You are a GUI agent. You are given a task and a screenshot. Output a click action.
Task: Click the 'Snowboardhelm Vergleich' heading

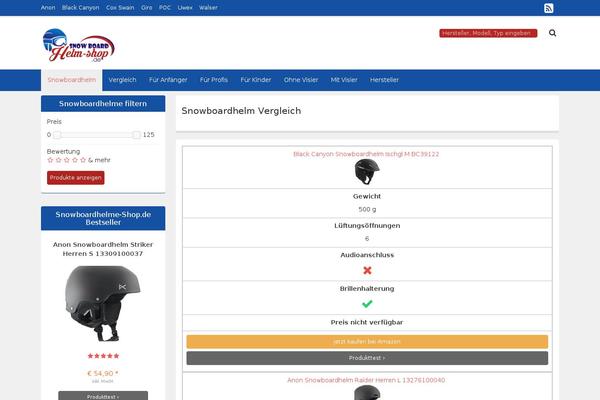(x=241, y=111)
